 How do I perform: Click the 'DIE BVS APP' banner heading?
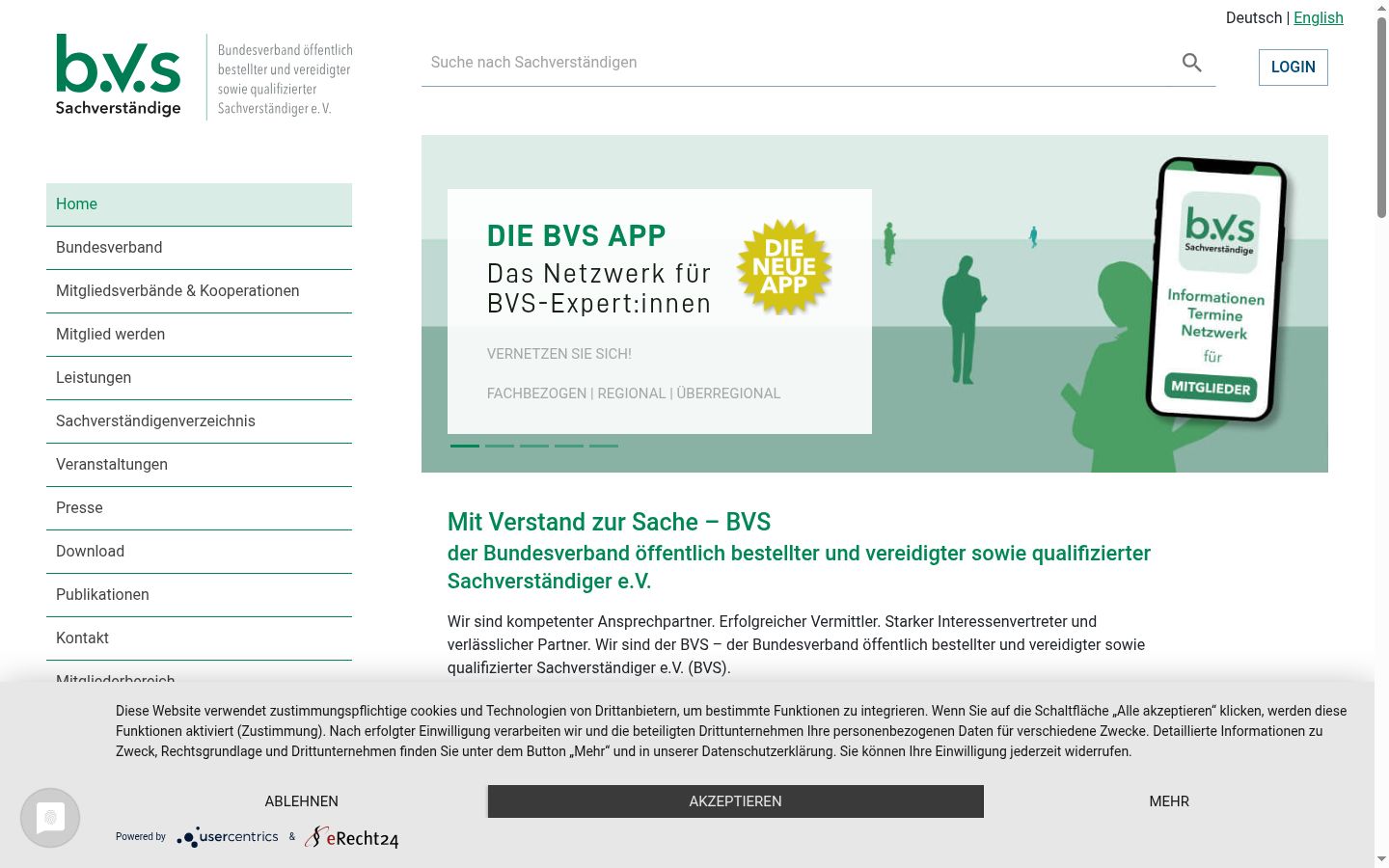click(577, 235)
